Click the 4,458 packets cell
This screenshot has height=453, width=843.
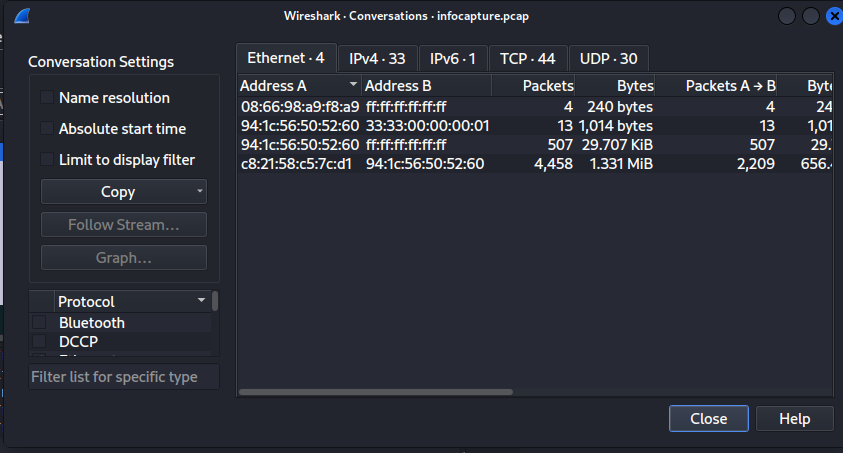[x=553, y=164]
